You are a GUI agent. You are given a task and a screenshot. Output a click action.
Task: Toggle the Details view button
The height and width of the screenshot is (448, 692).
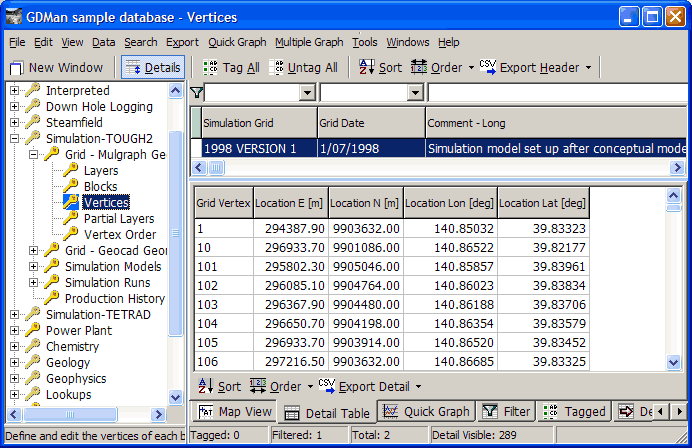(x=153, y=68)
